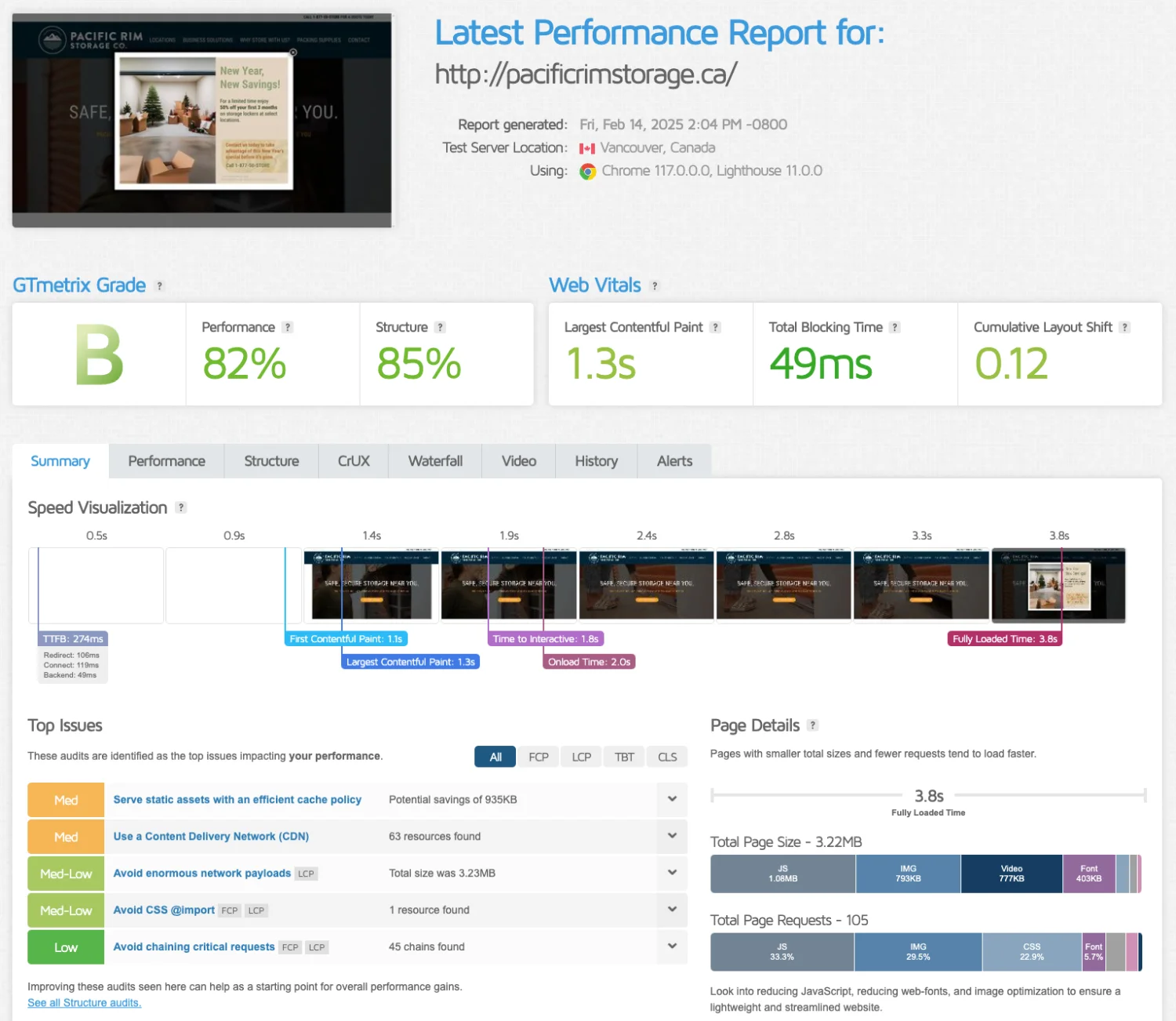Click the Total Blocking Time help icon
The height and width of the screenshot is (1021, 1176).
pyautogui.click(x=895, y=327)
